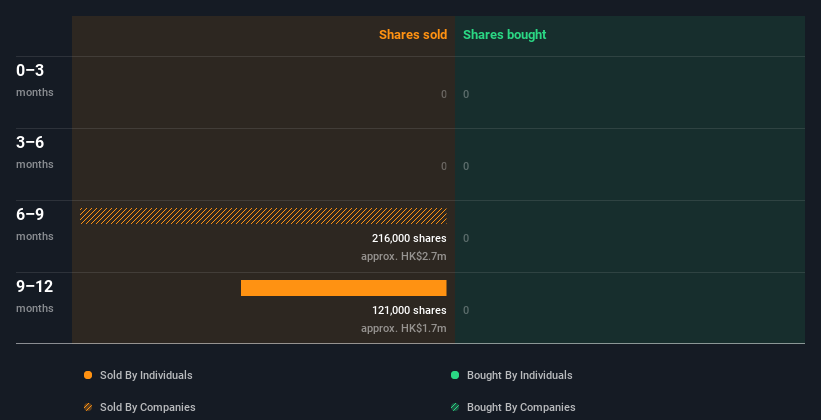This screenshot has height=420, width=821.
Task: Click the 0–3 months shares bought zero
Action: point(466,95)
